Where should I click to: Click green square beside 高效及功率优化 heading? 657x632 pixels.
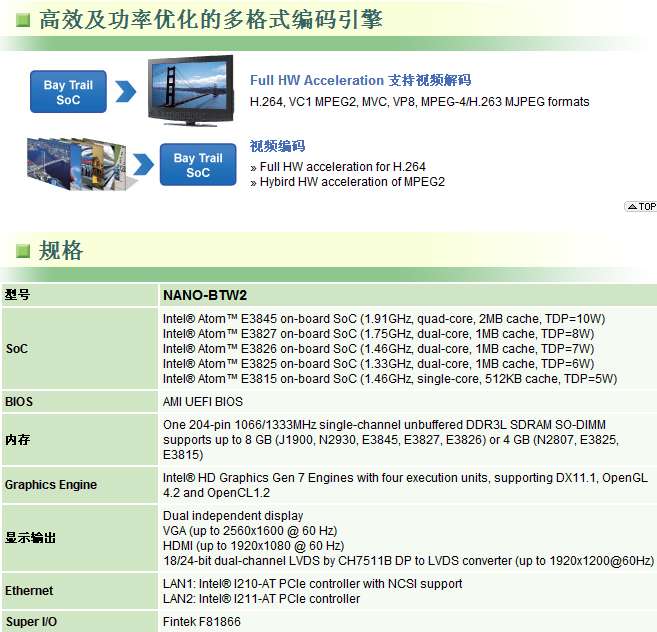(23, 20)
